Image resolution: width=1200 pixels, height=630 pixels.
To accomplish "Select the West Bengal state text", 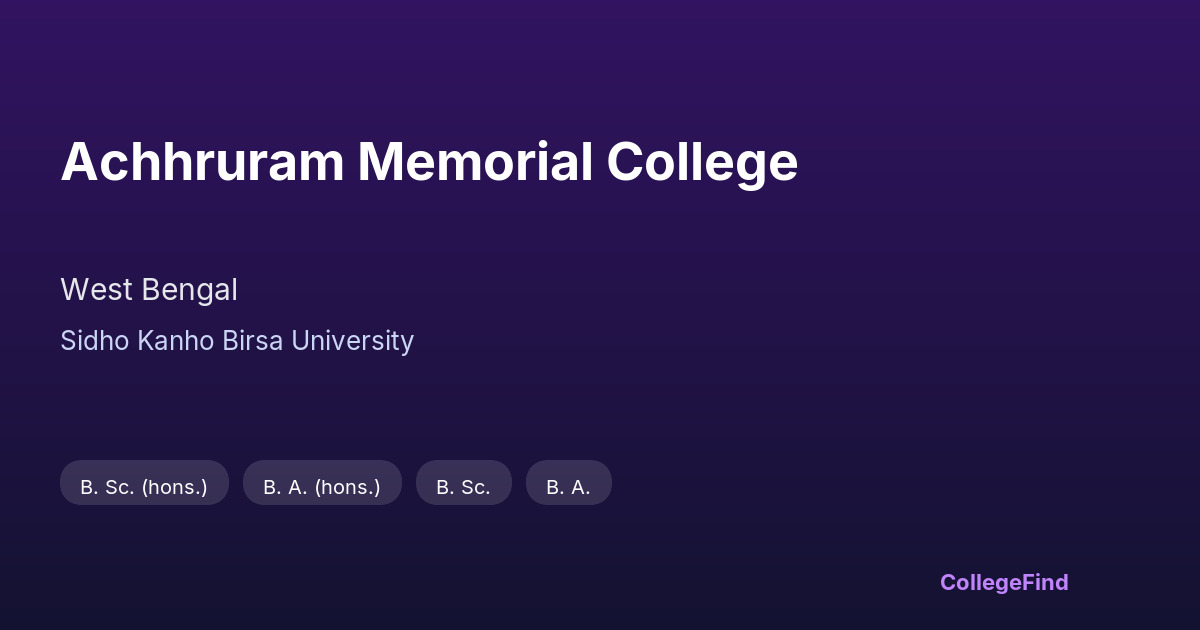I will coord(149,290).
